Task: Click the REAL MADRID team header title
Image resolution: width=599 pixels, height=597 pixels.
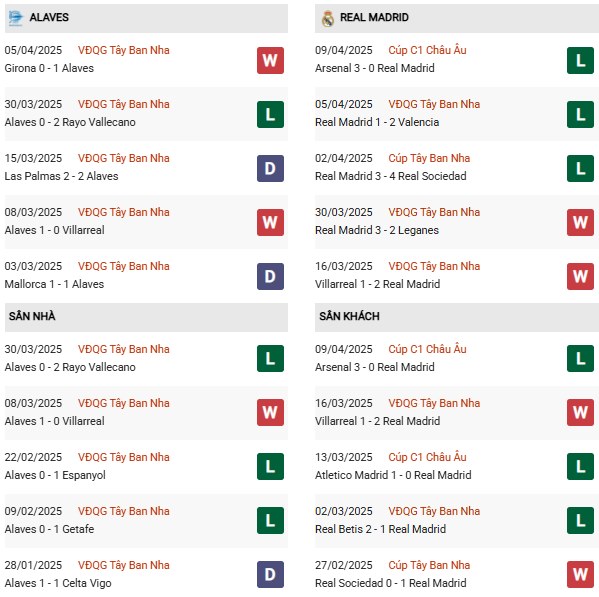Action: [374, 18]
